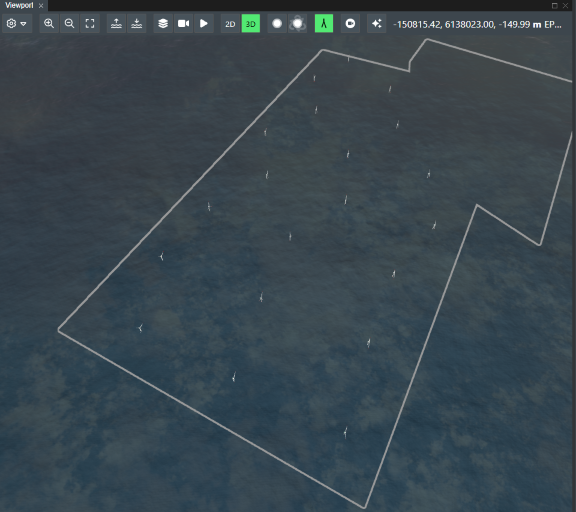Open the layers stack icon
This screenshot has height=512, width=576.
point(163,24)
